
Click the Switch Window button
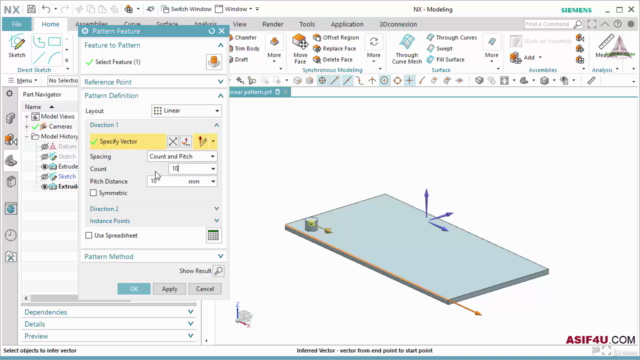point(186,9)
